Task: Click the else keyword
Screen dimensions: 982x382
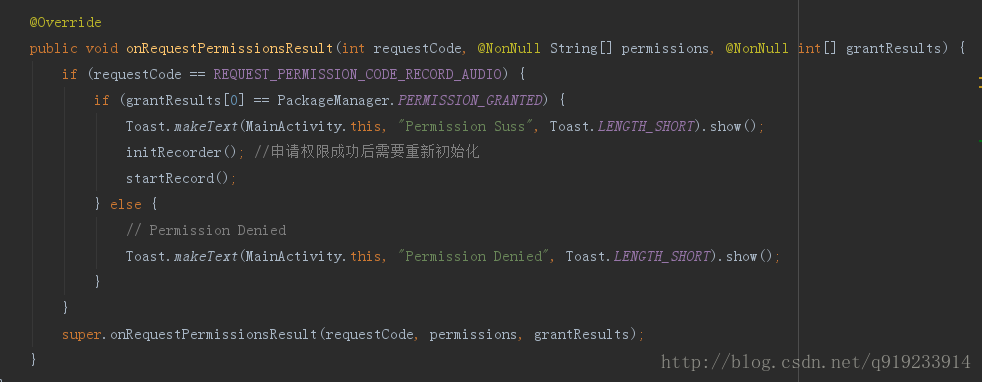Action: 126,204
